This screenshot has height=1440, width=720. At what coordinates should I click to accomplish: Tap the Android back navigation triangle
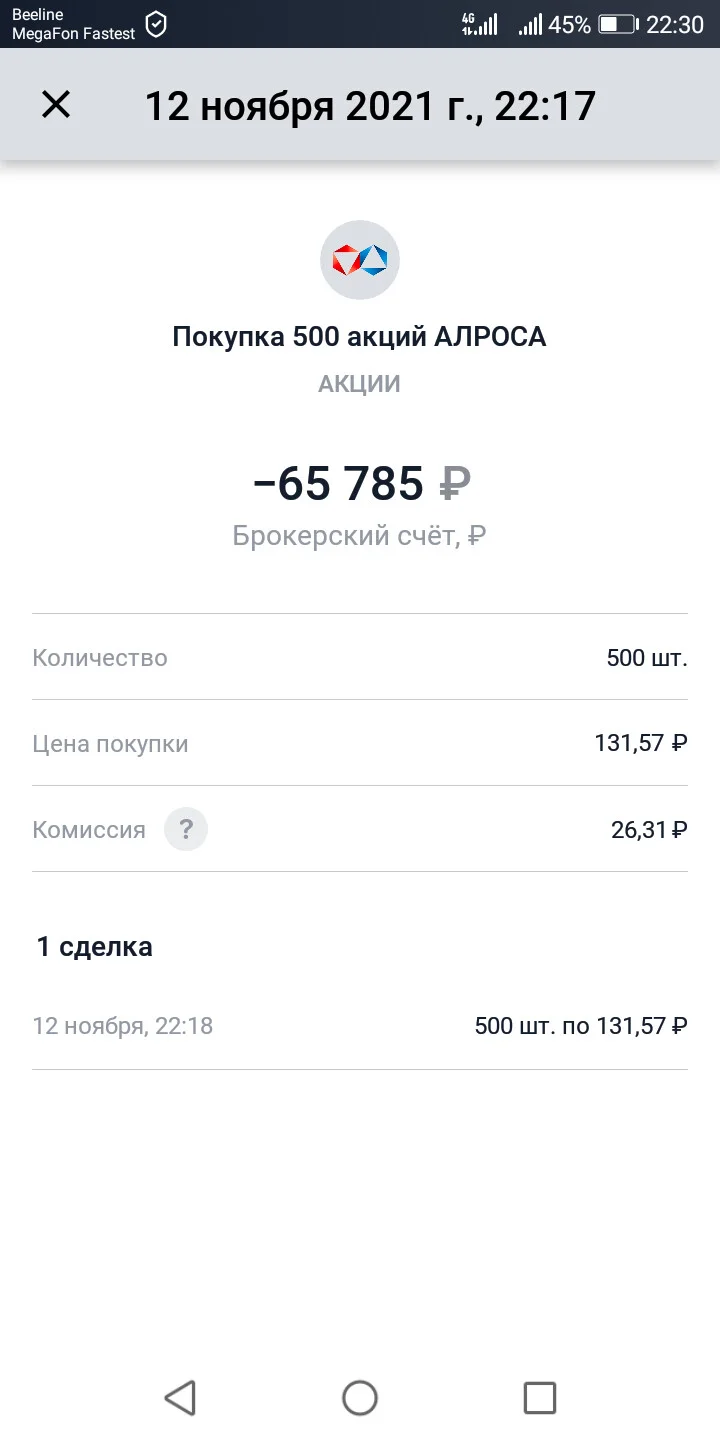[x=180, y=1397]
